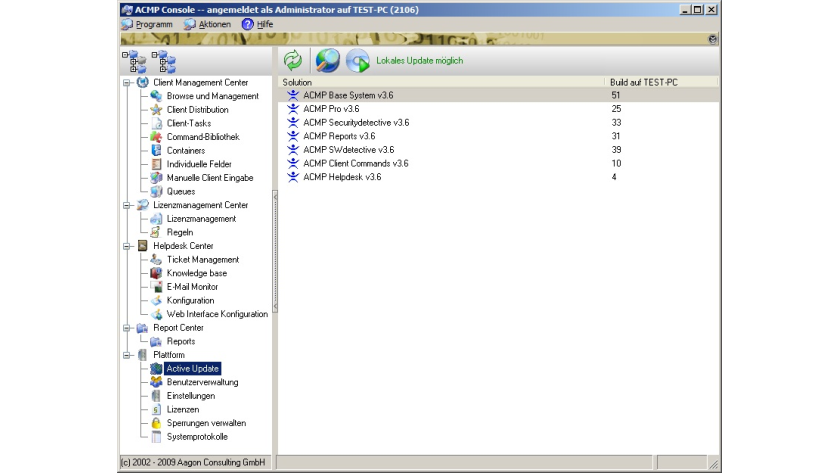The width and height of the screenshot is (840, 473).
Task: Click the expand-all tree icon
Action: click(x=132, y=60)
